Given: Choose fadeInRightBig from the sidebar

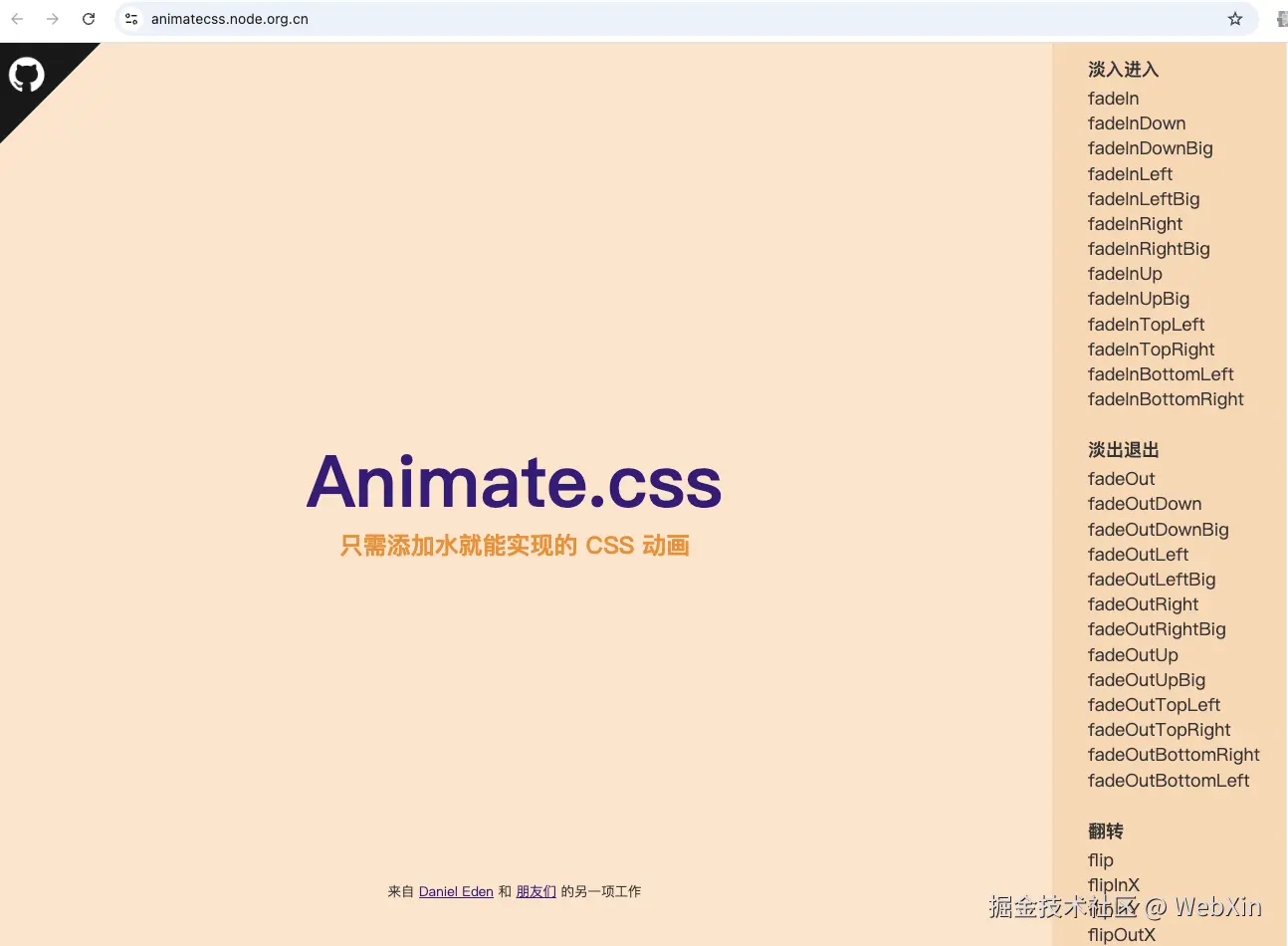Looking at the screenshot, I should click(x=1149, y=249).
